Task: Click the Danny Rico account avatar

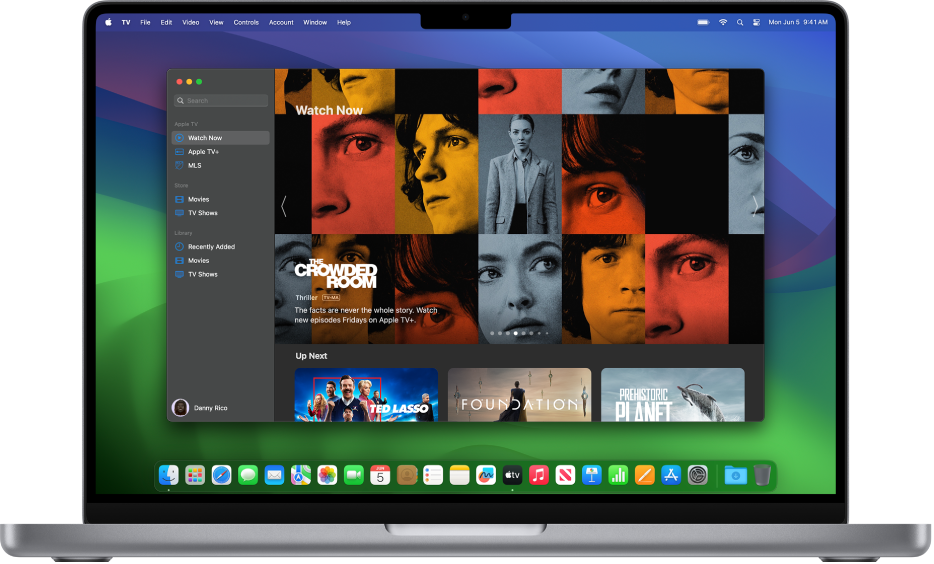Action: point(180,407)
